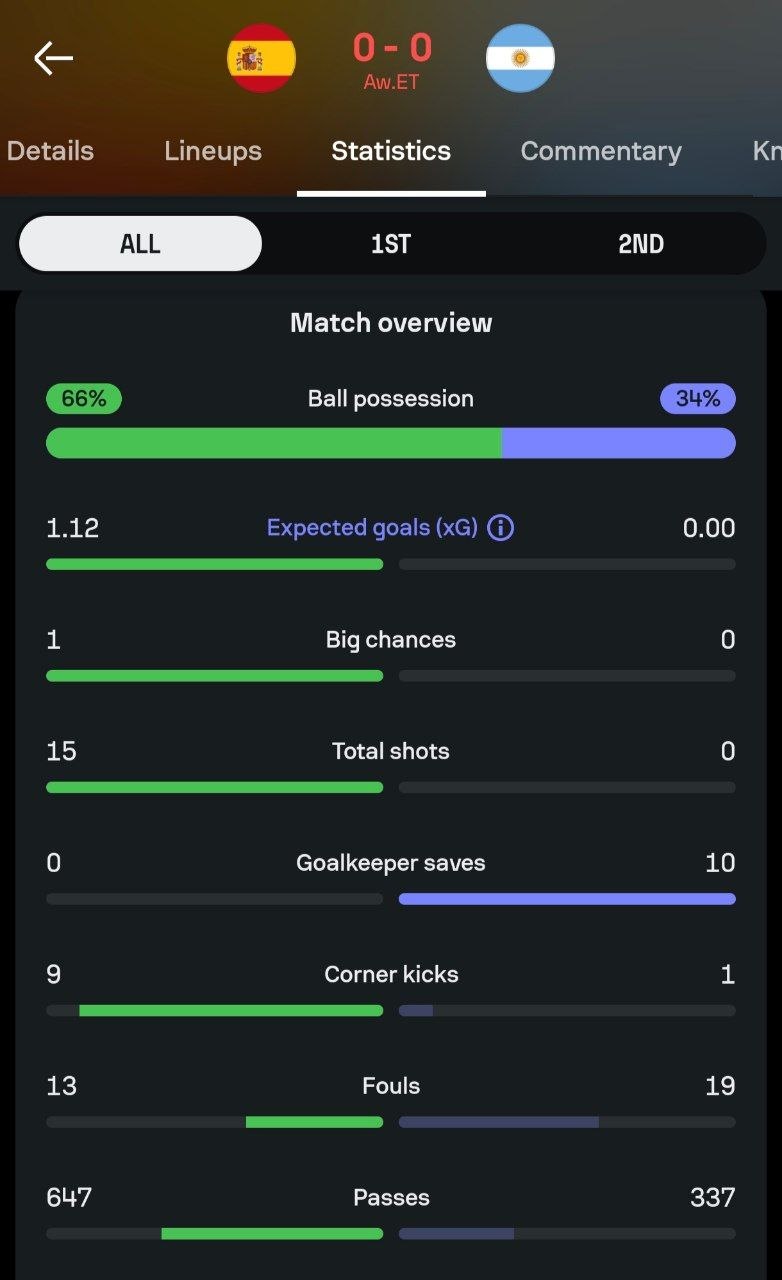Open the Lineups tab
Screen dimensions: 782x1280
point(213,151)
